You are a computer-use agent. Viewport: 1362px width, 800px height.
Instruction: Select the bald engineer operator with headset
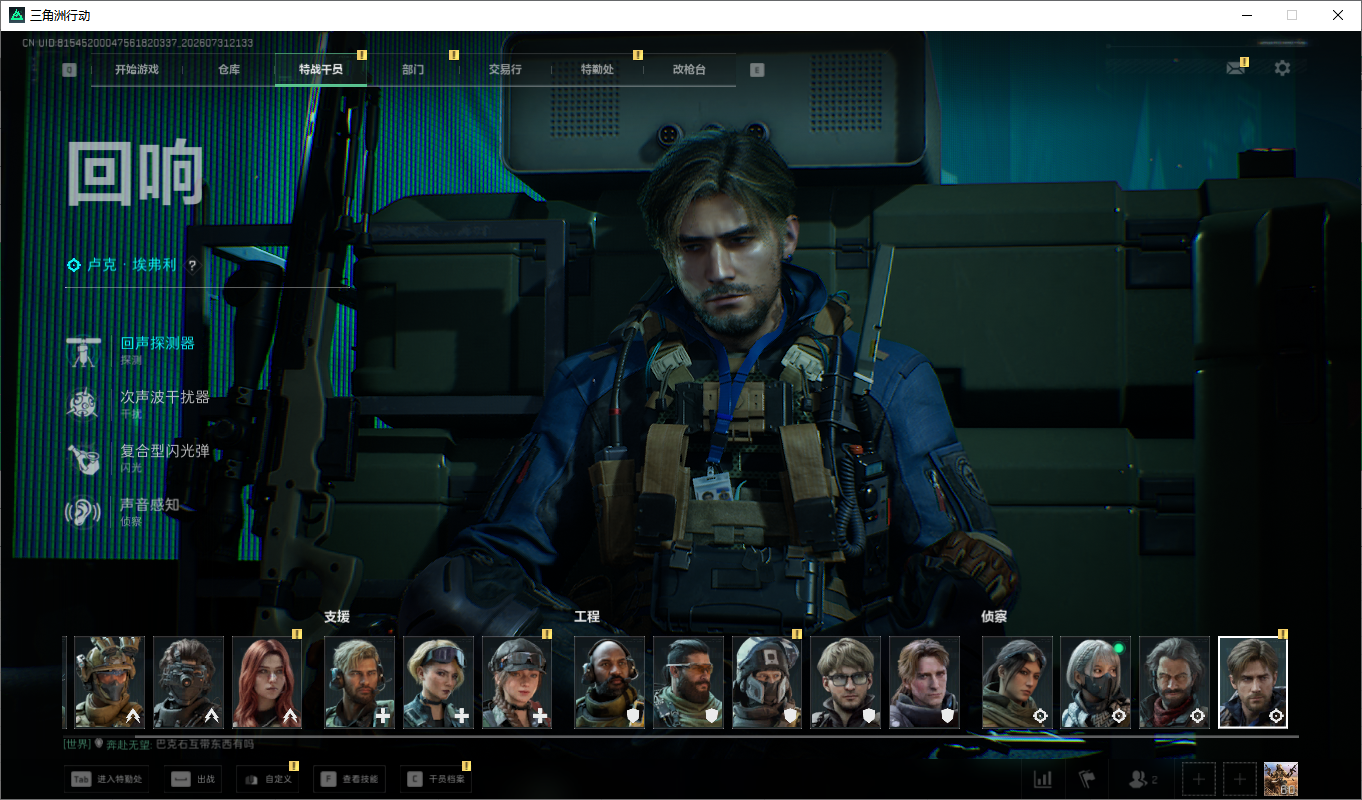610,682
